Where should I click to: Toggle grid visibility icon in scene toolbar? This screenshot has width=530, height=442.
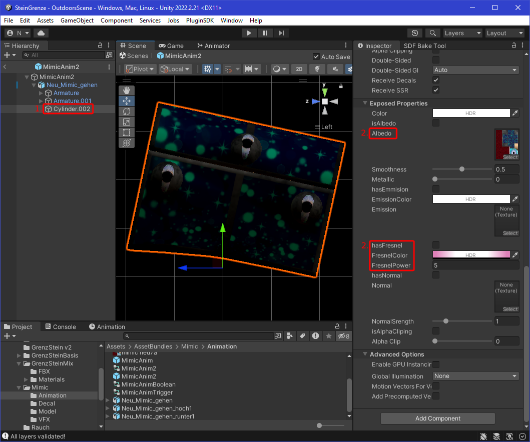click(x=208, y=69)
